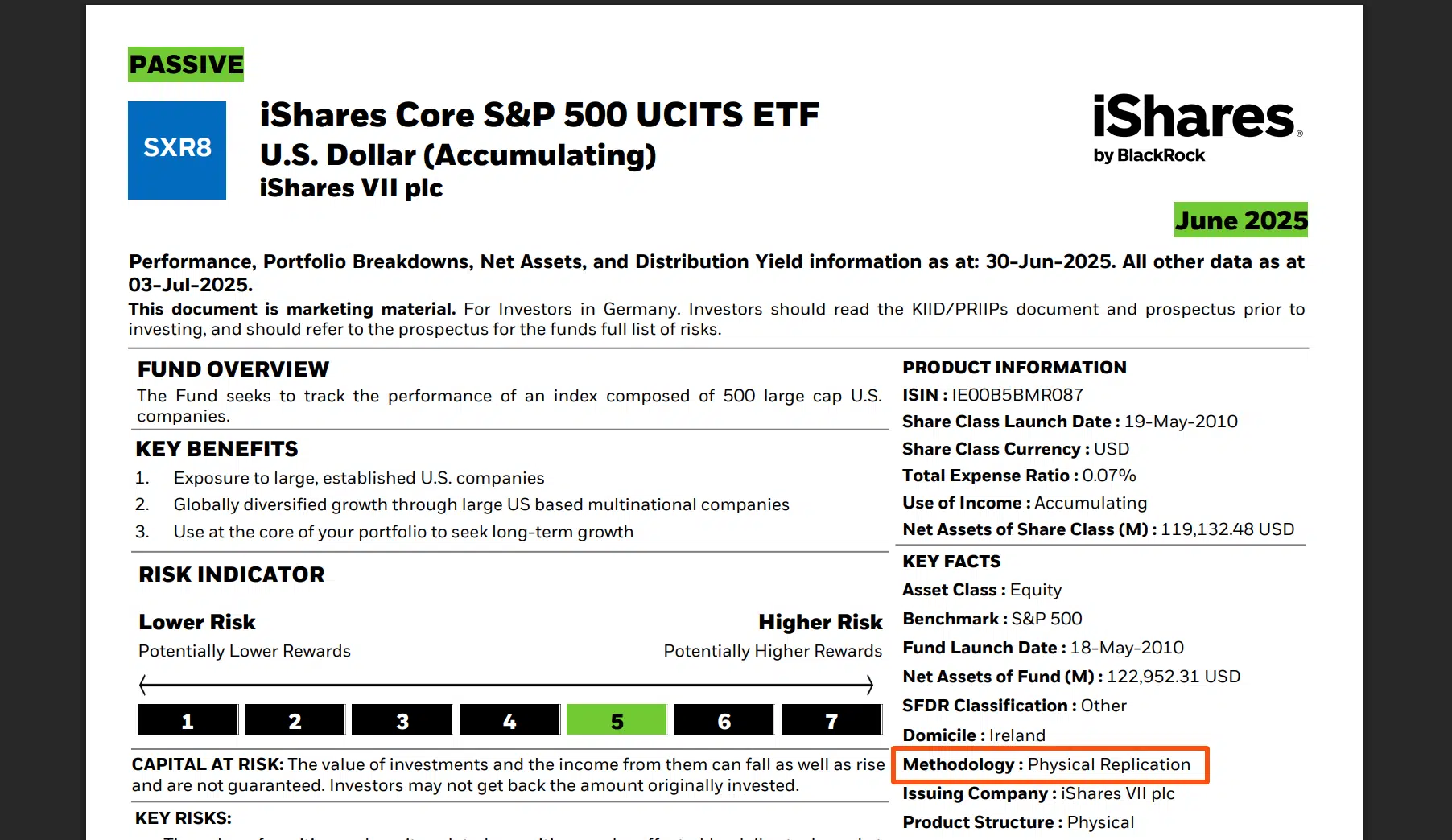Click the fund overview description sentence
This screenshot has width=1452, height=840.
509,406
